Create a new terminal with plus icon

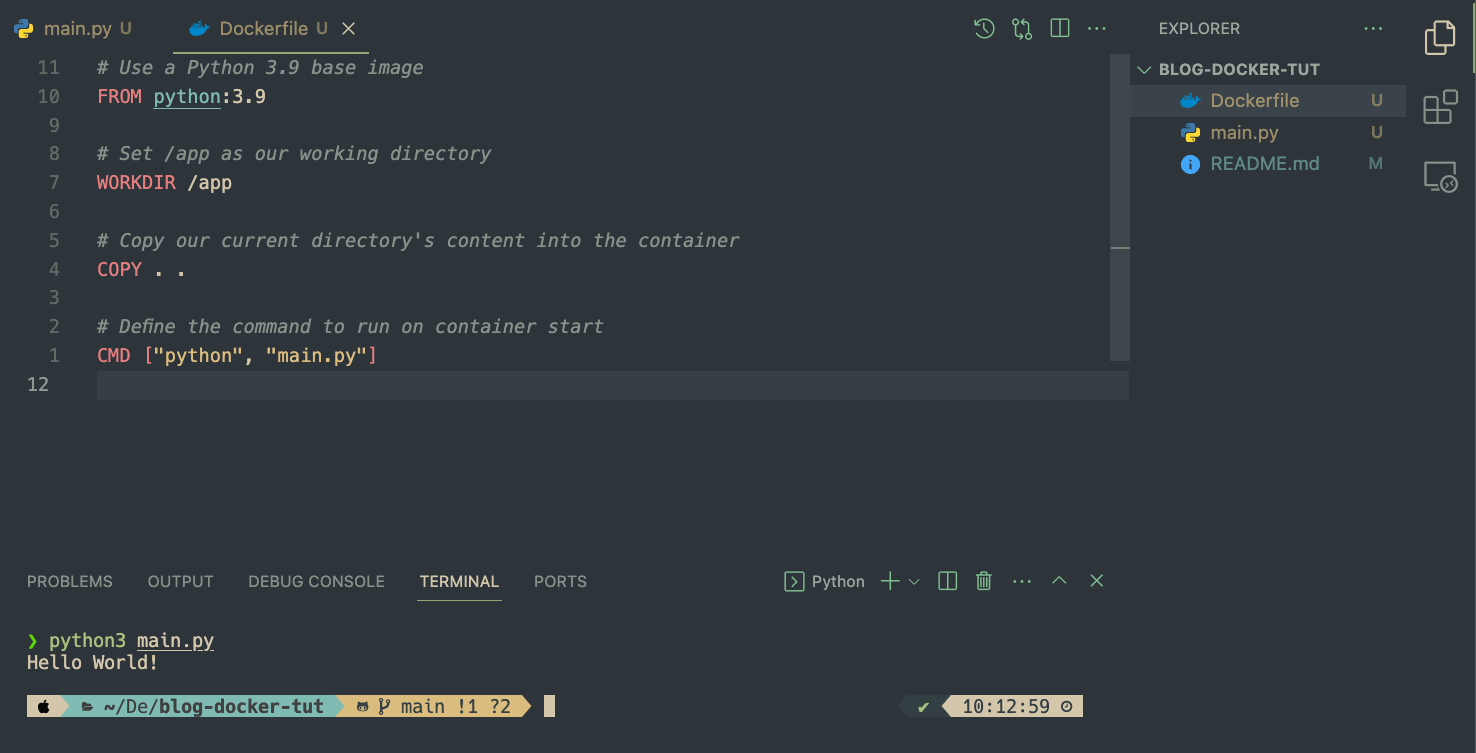tap(889, 581)
